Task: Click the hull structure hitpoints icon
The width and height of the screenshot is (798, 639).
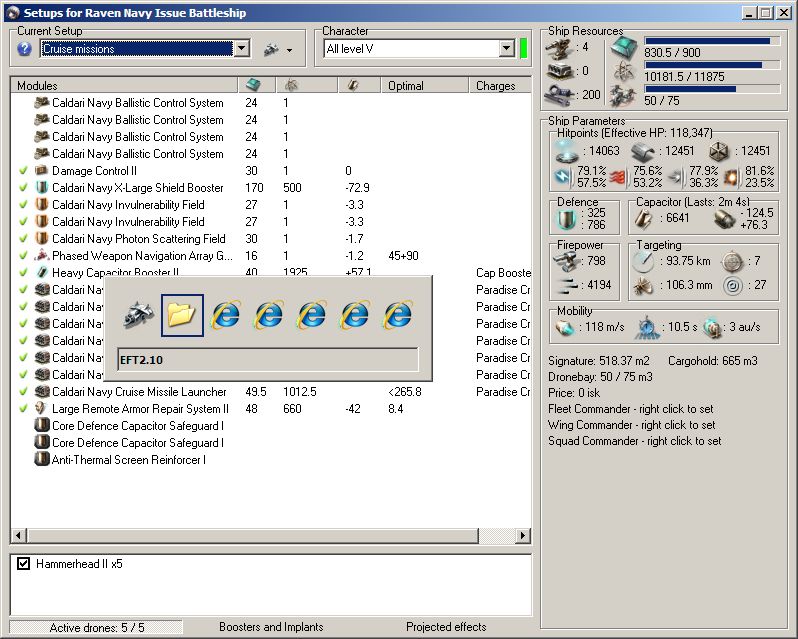Action: [720, 151]
